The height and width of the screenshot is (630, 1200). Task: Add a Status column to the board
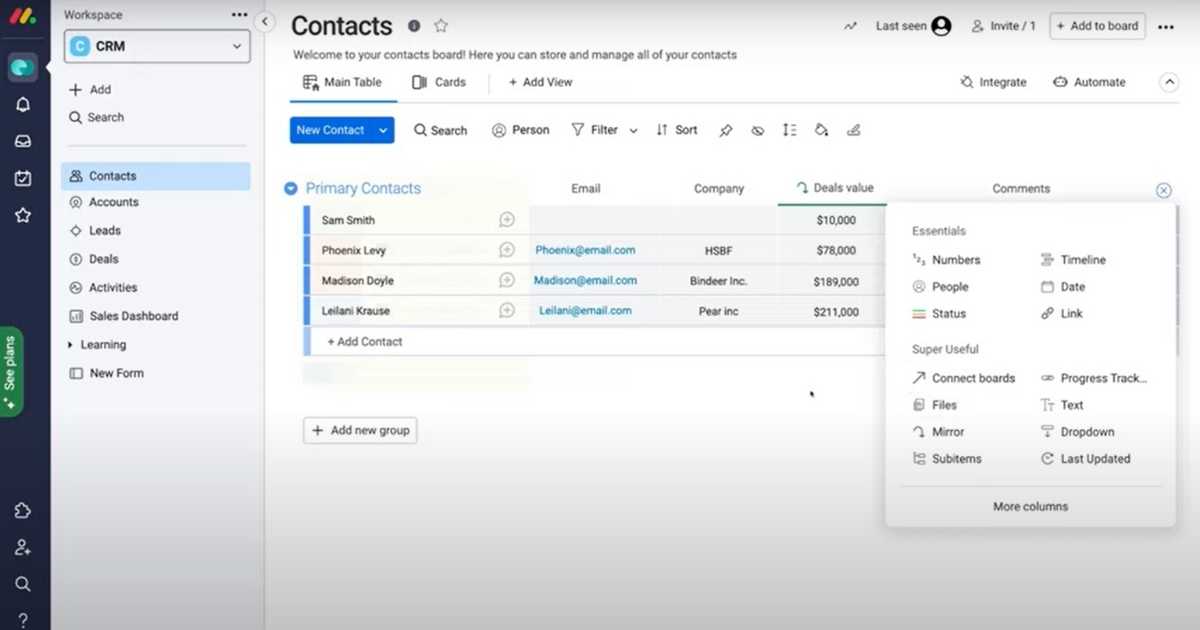pos(947,313)
